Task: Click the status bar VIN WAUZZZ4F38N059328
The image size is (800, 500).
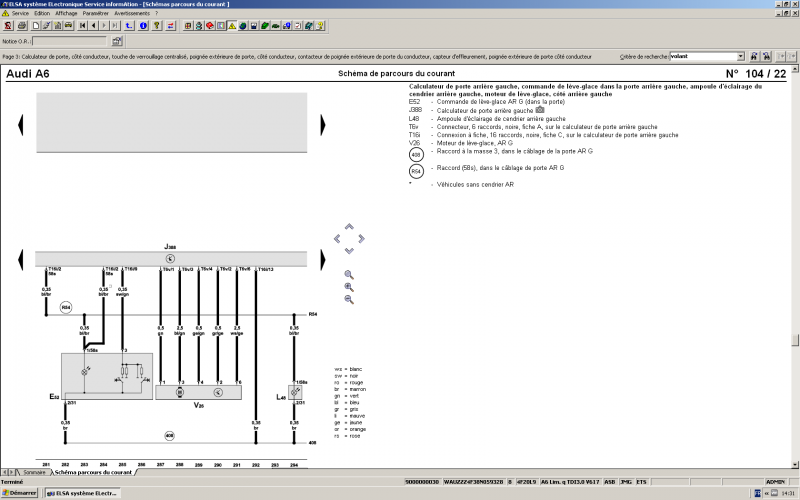Action: 473,482
